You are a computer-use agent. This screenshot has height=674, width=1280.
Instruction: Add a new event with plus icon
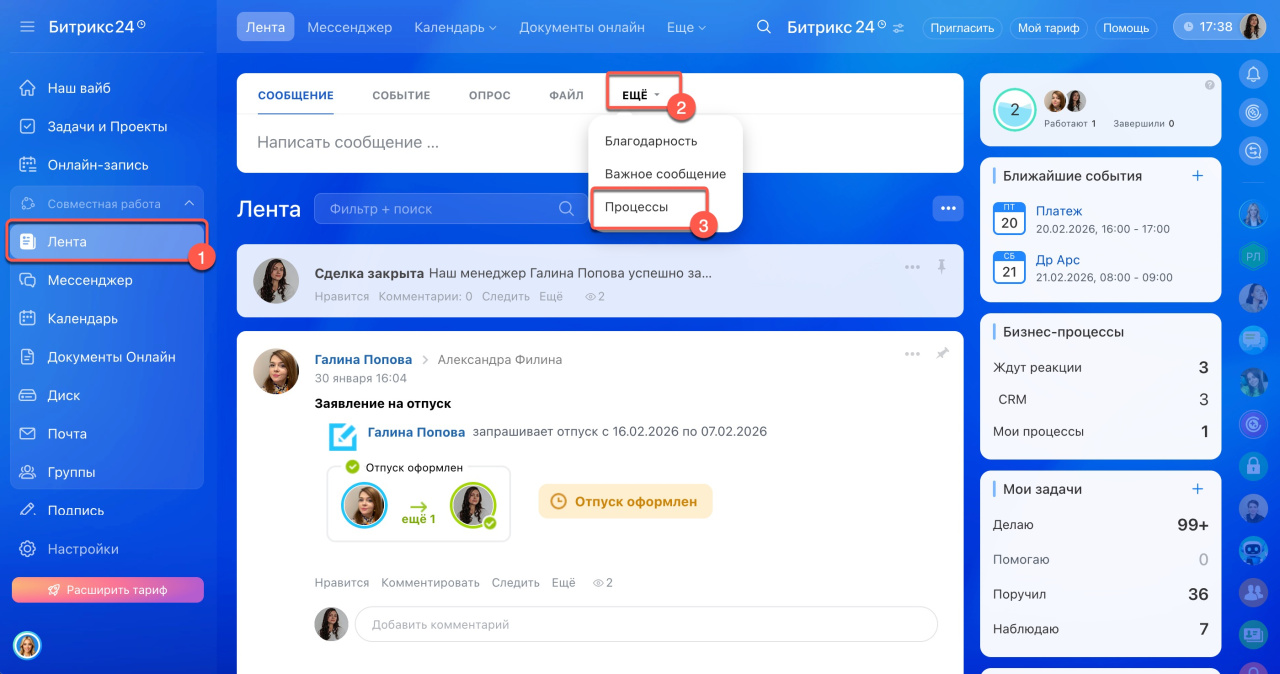point(1197,176)
